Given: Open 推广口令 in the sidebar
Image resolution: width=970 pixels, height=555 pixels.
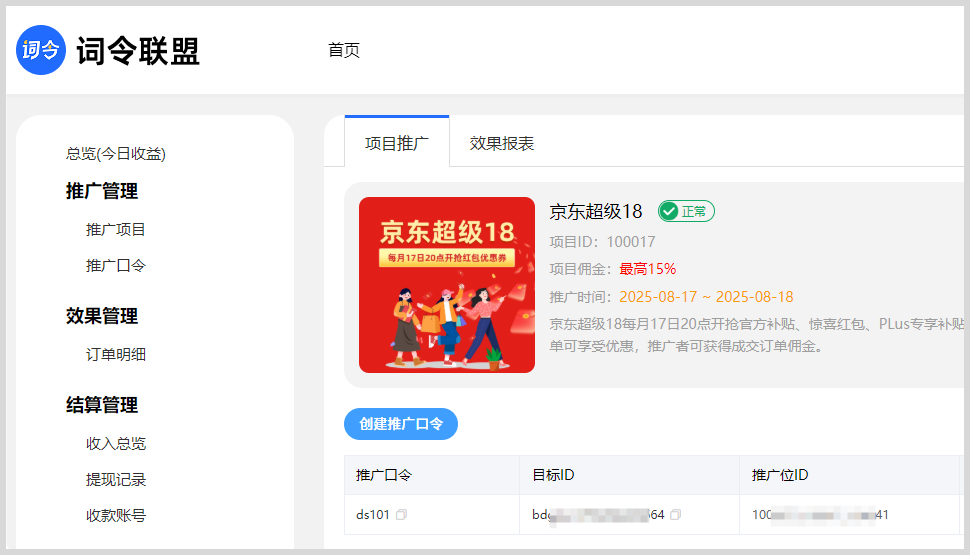Looking at the screenshot, I should click(x=116, y=265).
